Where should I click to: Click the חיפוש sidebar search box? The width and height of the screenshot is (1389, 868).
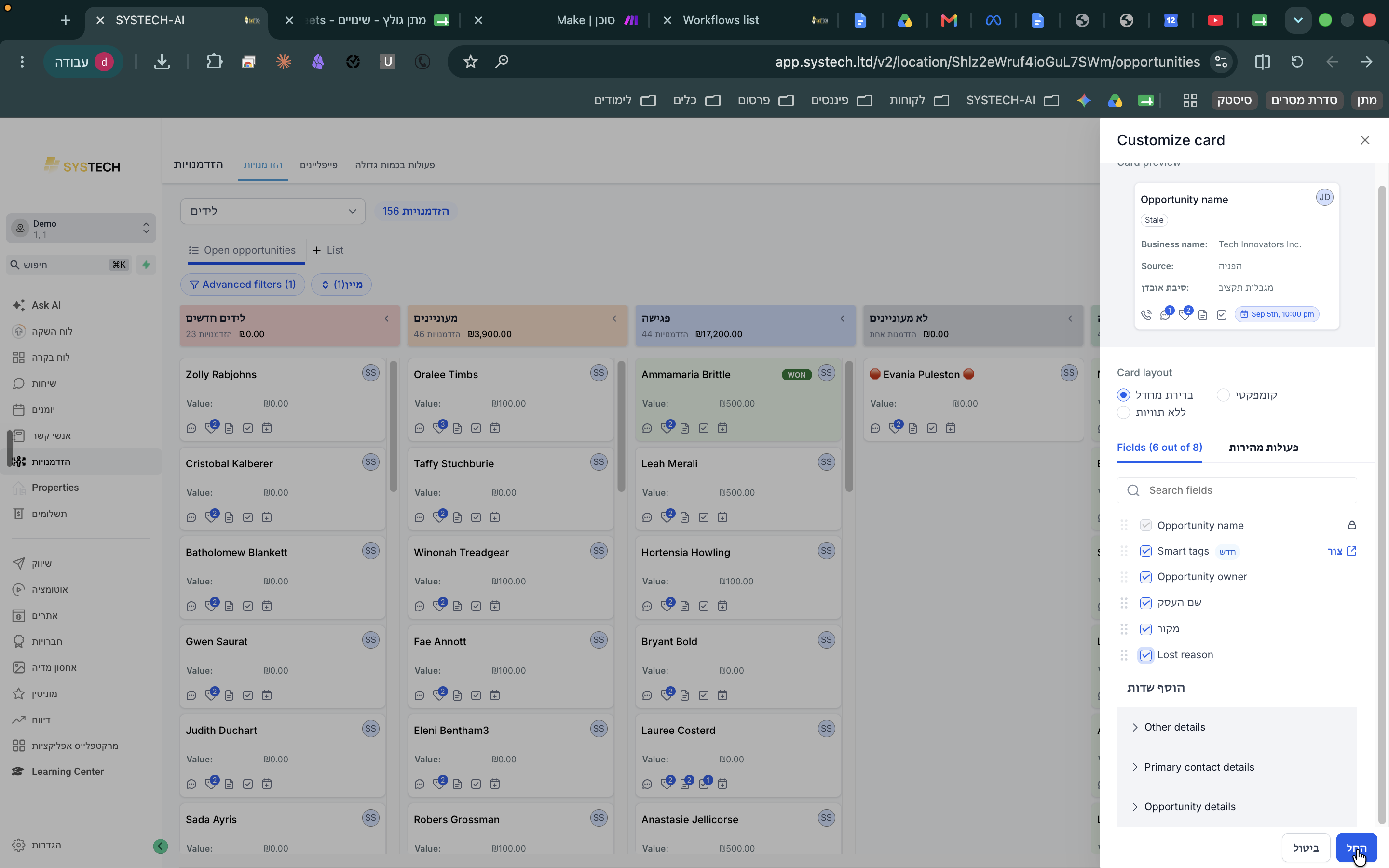[x=69, y=265]
